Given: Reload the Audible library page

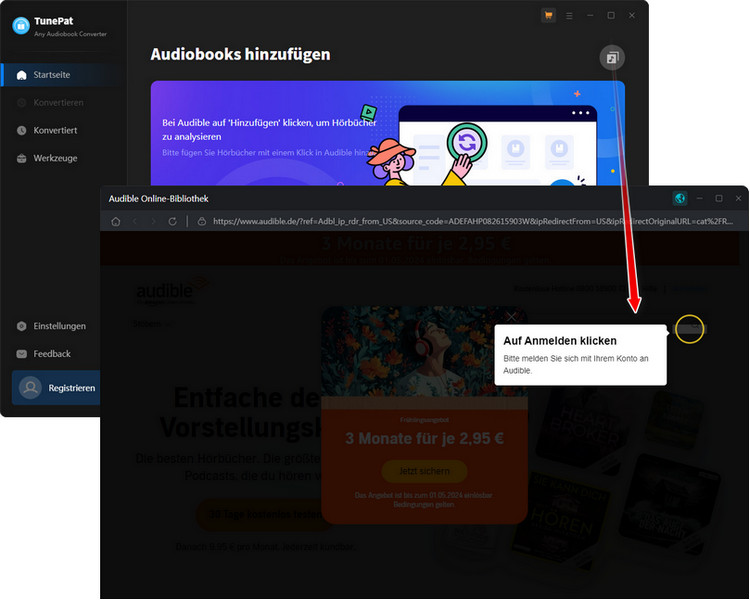Looking at the screenshot, I should (x=173, y=222).
